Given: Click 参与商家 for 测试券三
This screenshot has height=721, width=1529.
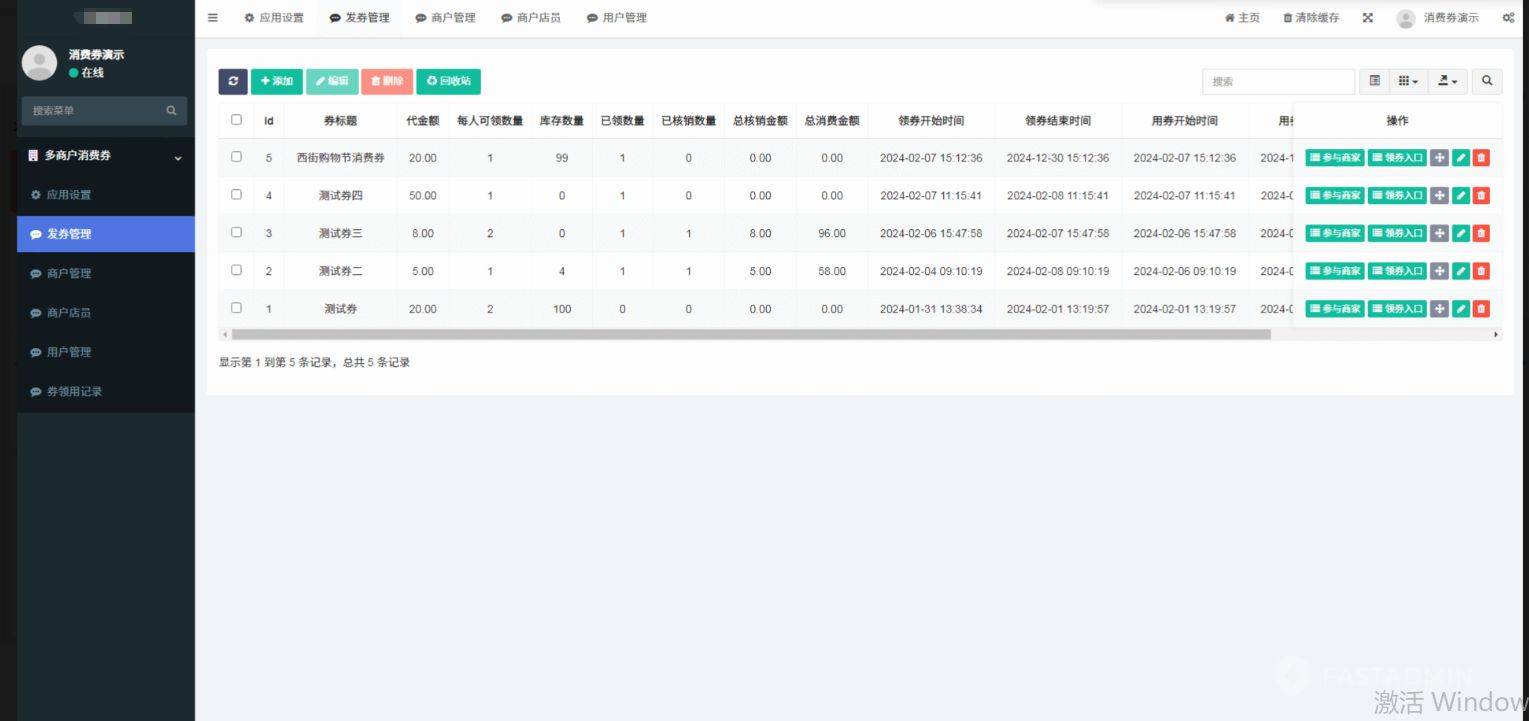Looking at the screenshot, I should click(x=1335, y=233).
